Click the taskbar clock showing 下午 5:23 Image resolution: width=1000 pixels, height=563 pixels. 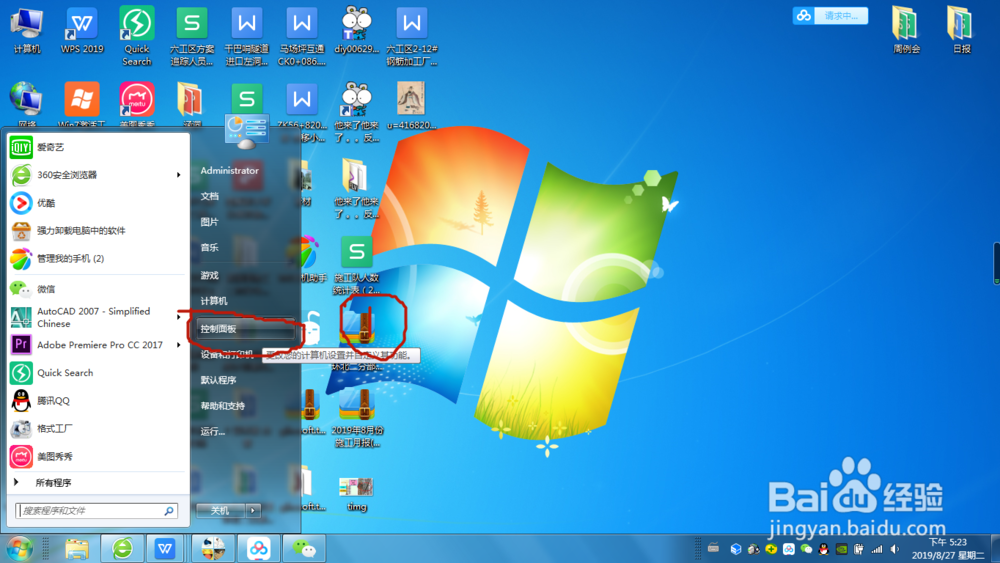point(948,548)
